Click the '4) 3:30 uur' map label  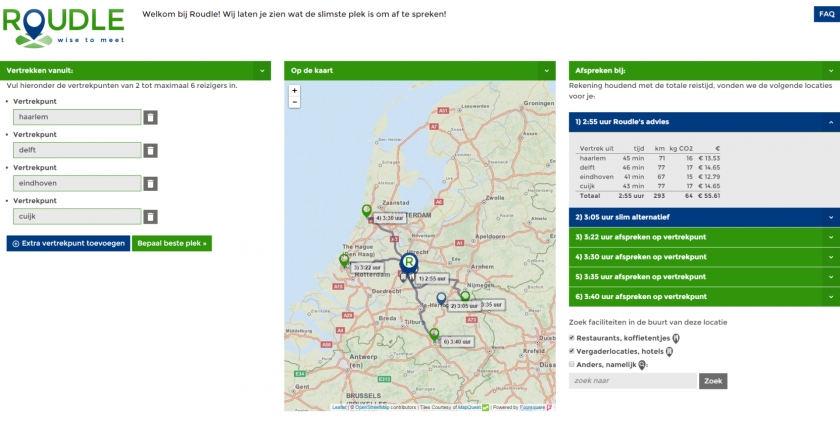tap(390, 218)
